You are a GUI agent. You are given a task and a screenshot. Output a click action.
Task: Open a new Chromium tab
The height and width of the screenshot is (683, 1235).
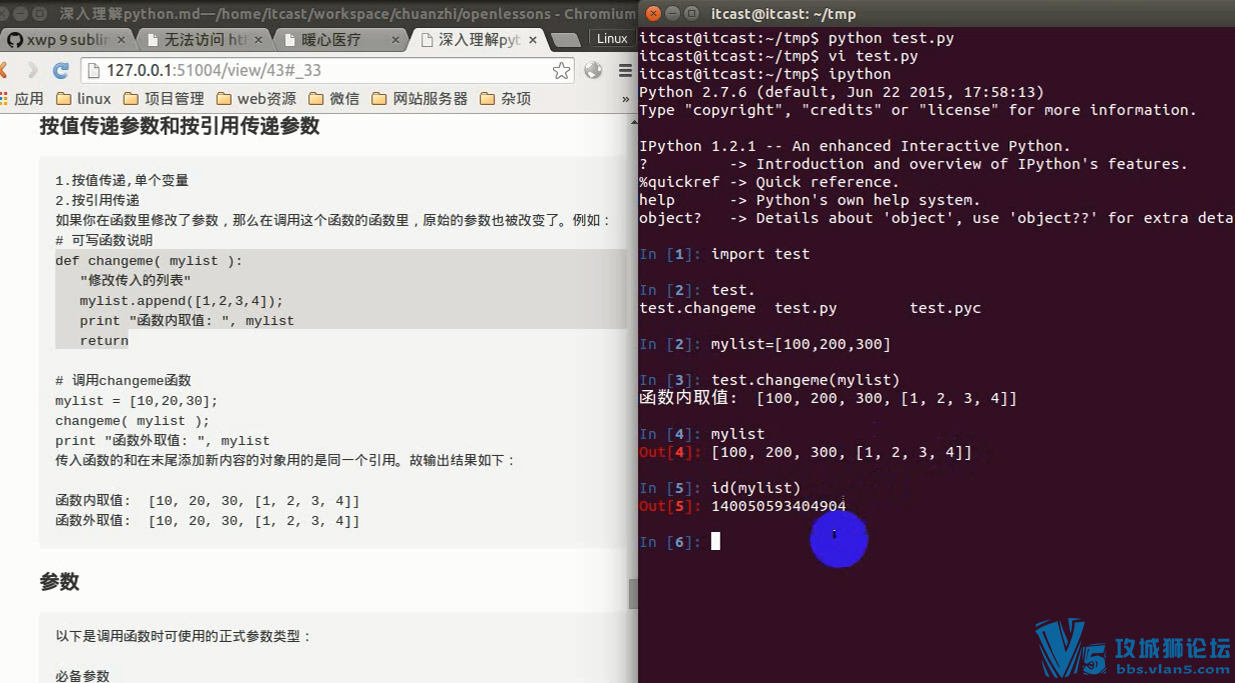pyautogui.click(x=565, y=41)
